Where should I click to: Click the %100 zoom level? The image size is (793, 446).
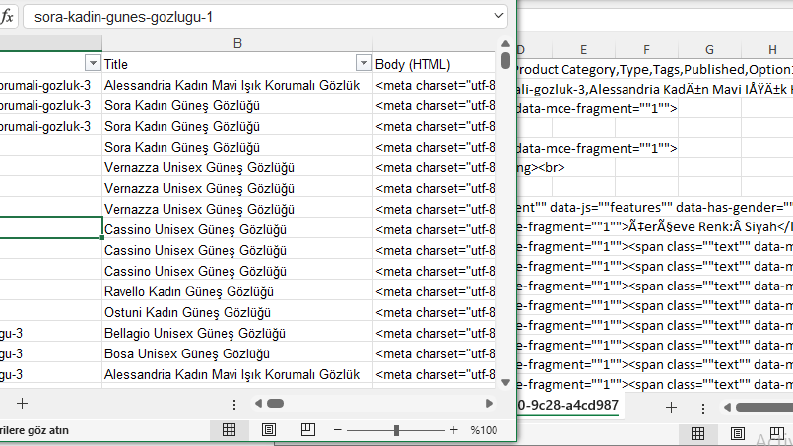click(484, 430)
